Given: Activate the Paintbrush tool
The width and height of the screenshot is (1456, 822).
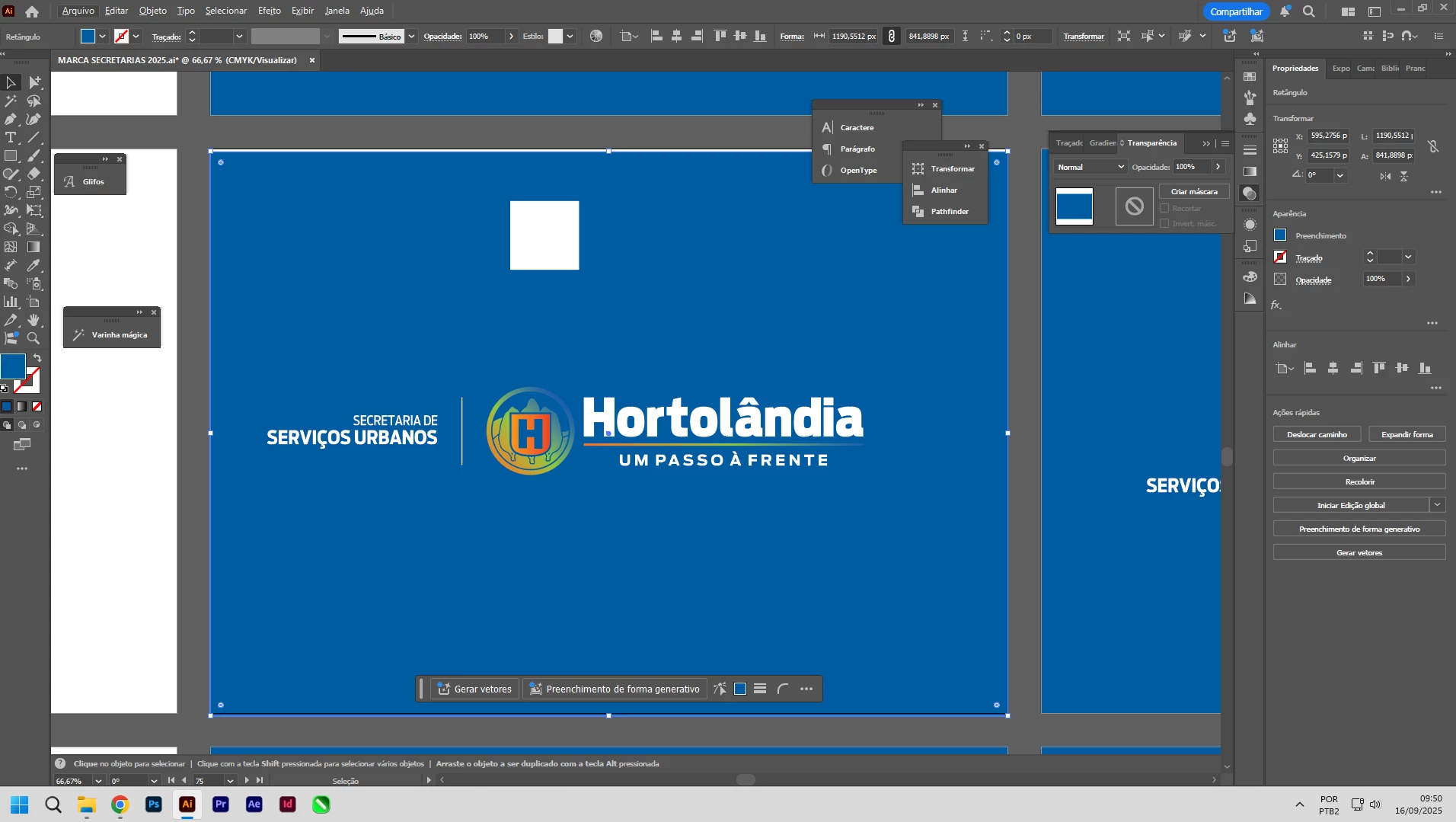Looking at the screenshot, I should pyautogui.click(x=34, y=155).
